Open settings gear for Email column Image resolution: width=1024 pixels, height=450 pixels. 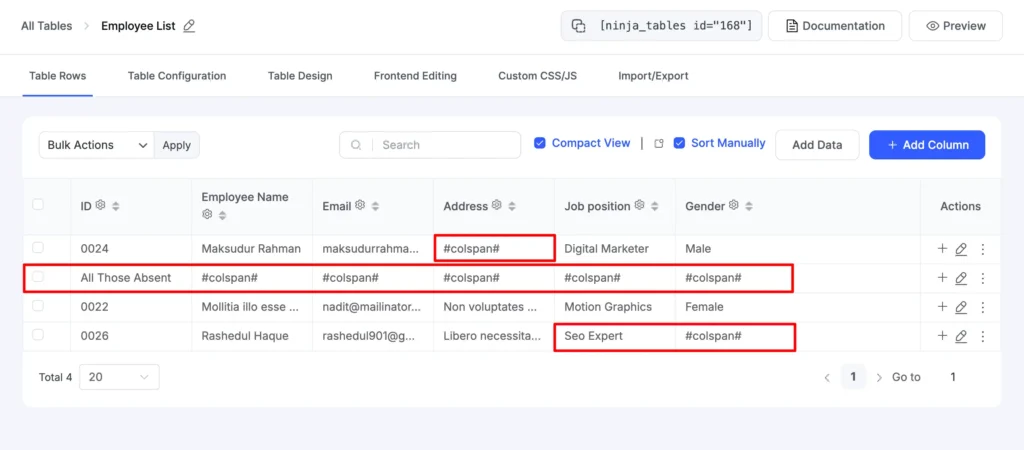360,206
